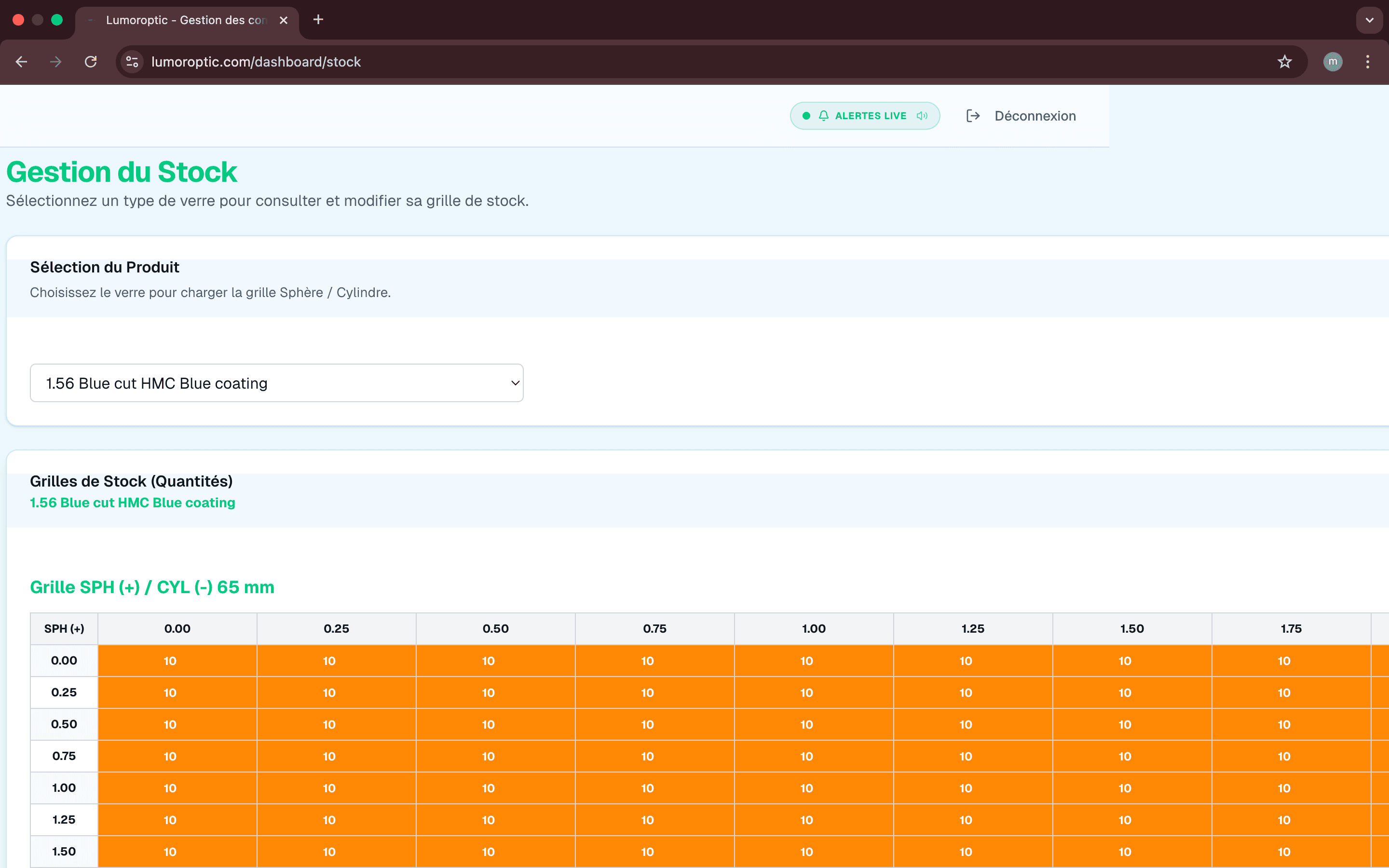Select the Lumoroptic browser tab

coord(187,20)
